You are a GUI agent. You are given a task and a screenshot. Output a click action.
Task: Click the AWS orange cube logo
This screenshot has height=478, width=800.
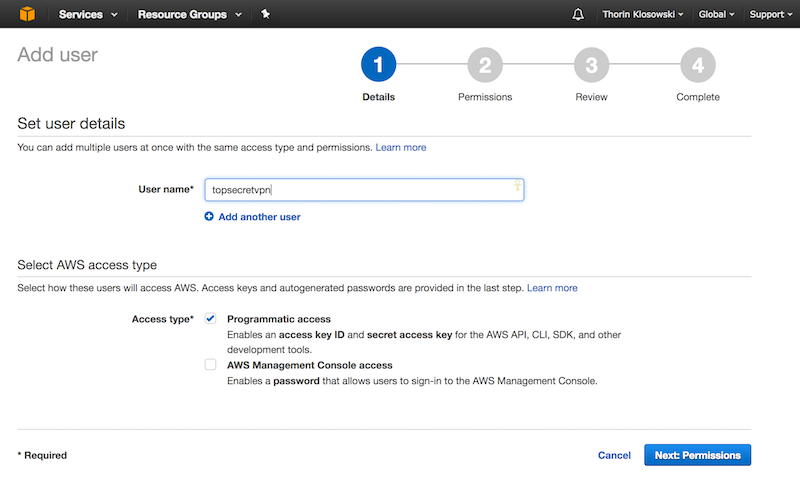point(27,14)
